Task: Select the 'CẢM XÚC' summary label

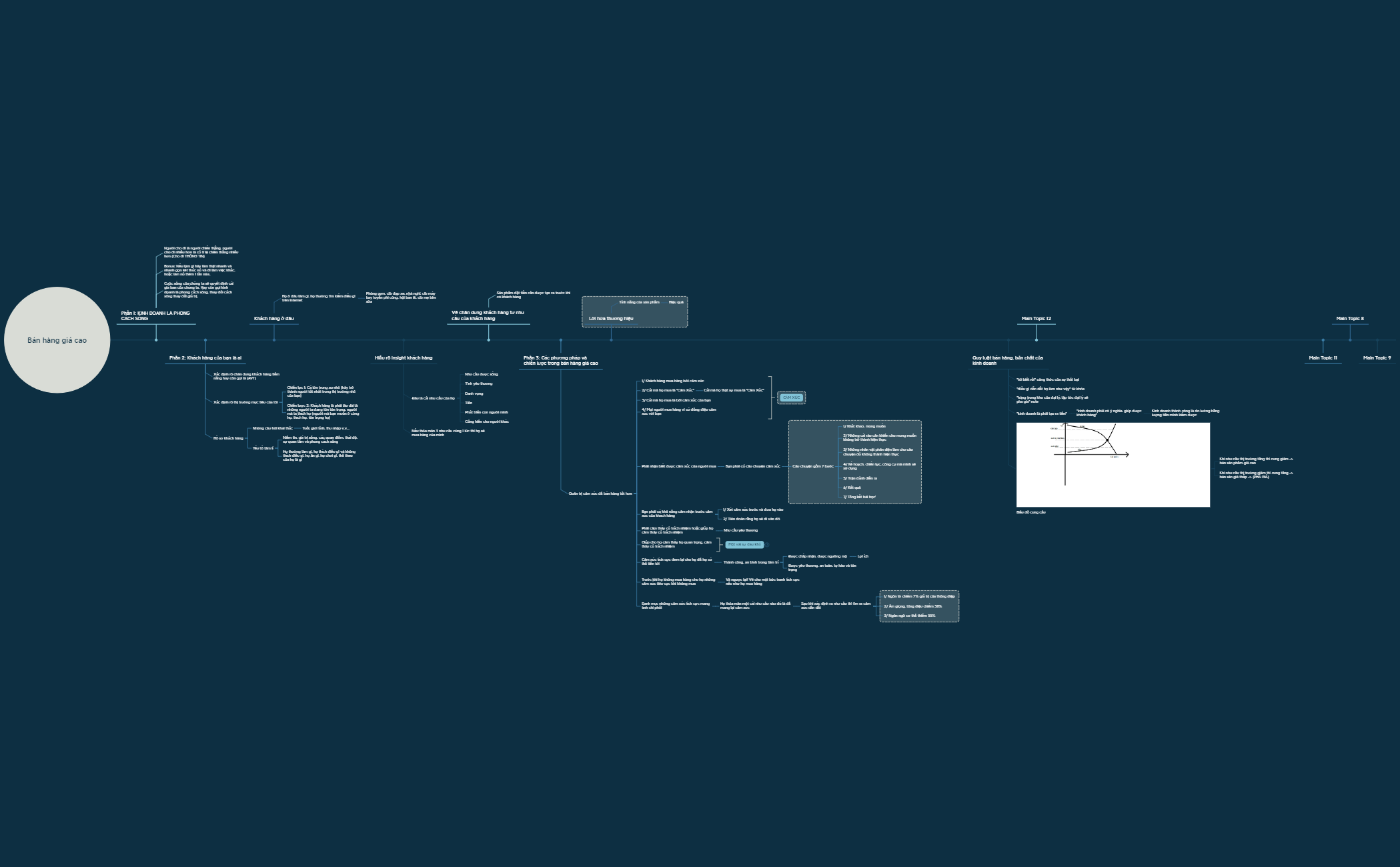Action: 791,397
